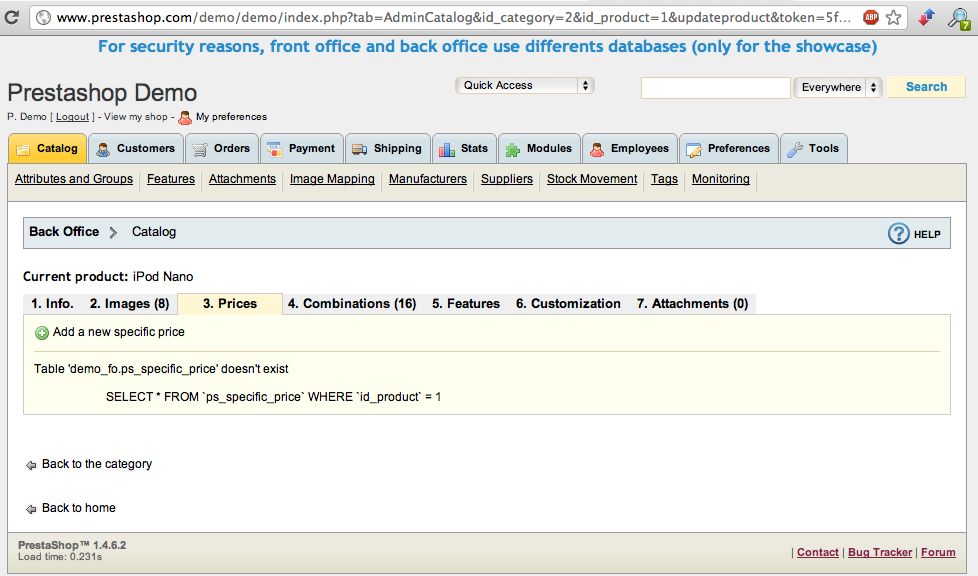978x576 pixels.
Task: Bookmark the page with the star icon
Action: (894, 17)
